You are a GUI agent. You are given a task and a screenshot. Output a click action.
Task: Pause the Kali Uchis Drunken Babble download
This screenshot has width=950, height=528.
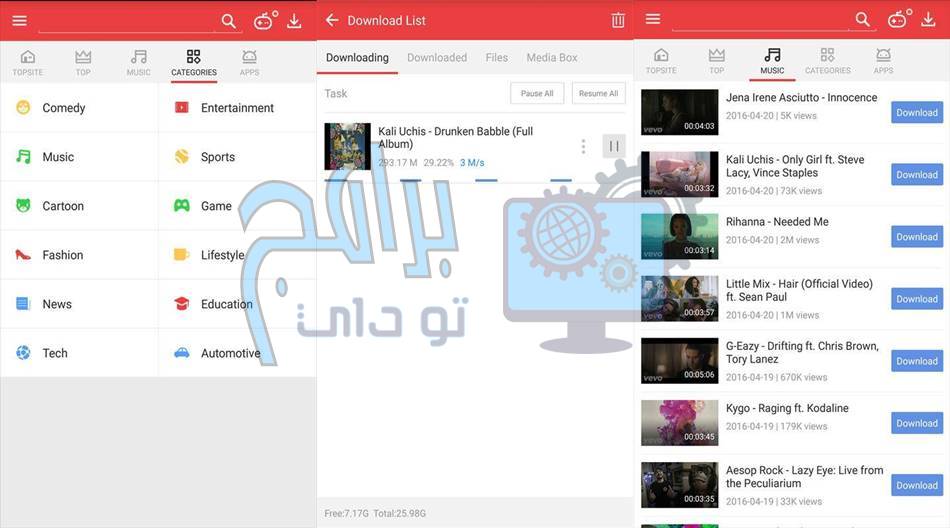614,146
